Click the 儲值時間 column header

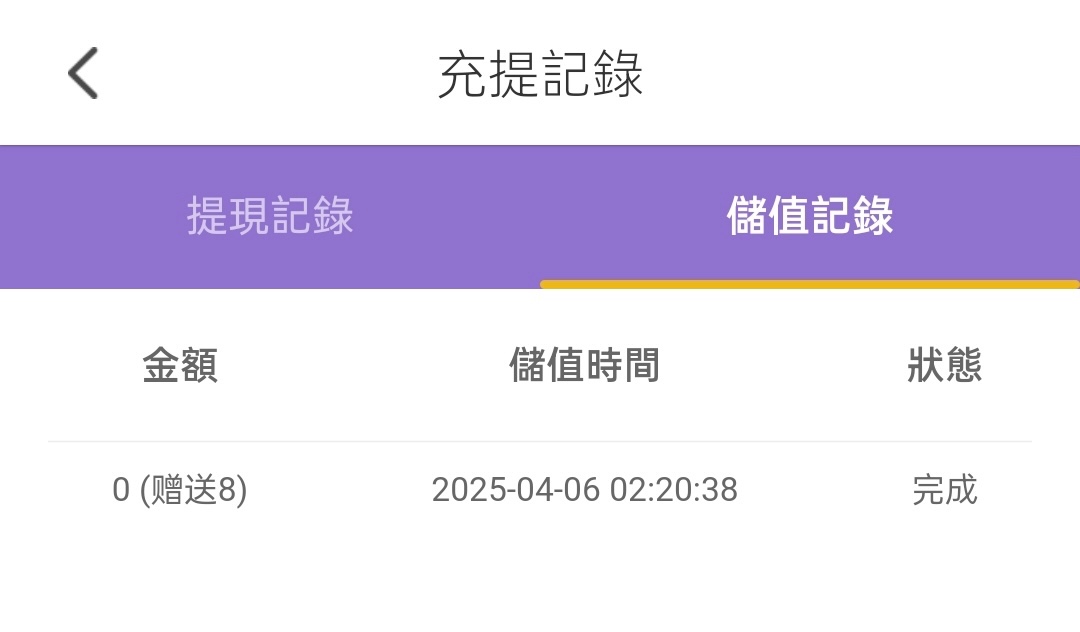(x=584, y=366)
